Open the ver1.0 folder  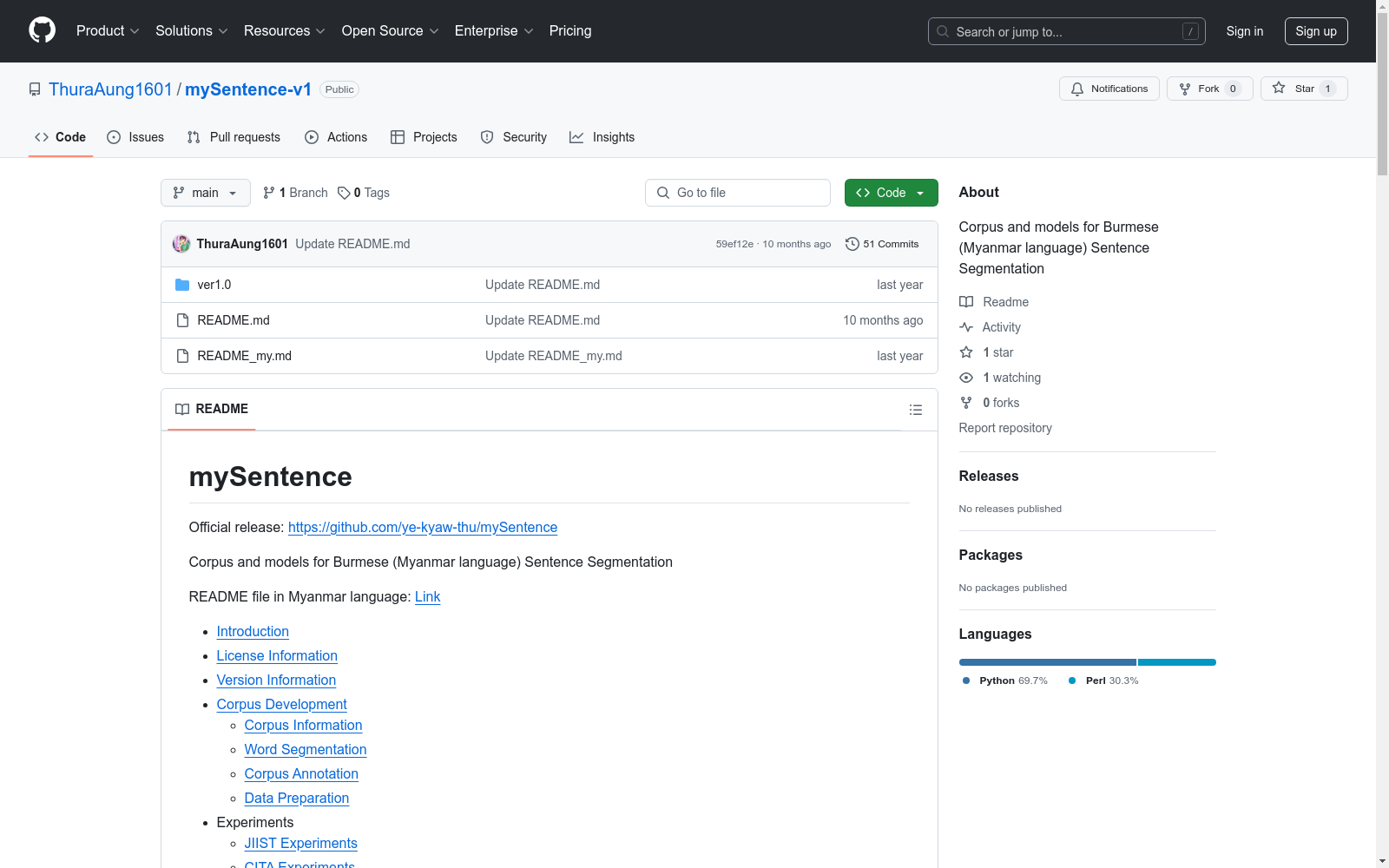click(214, 285)
